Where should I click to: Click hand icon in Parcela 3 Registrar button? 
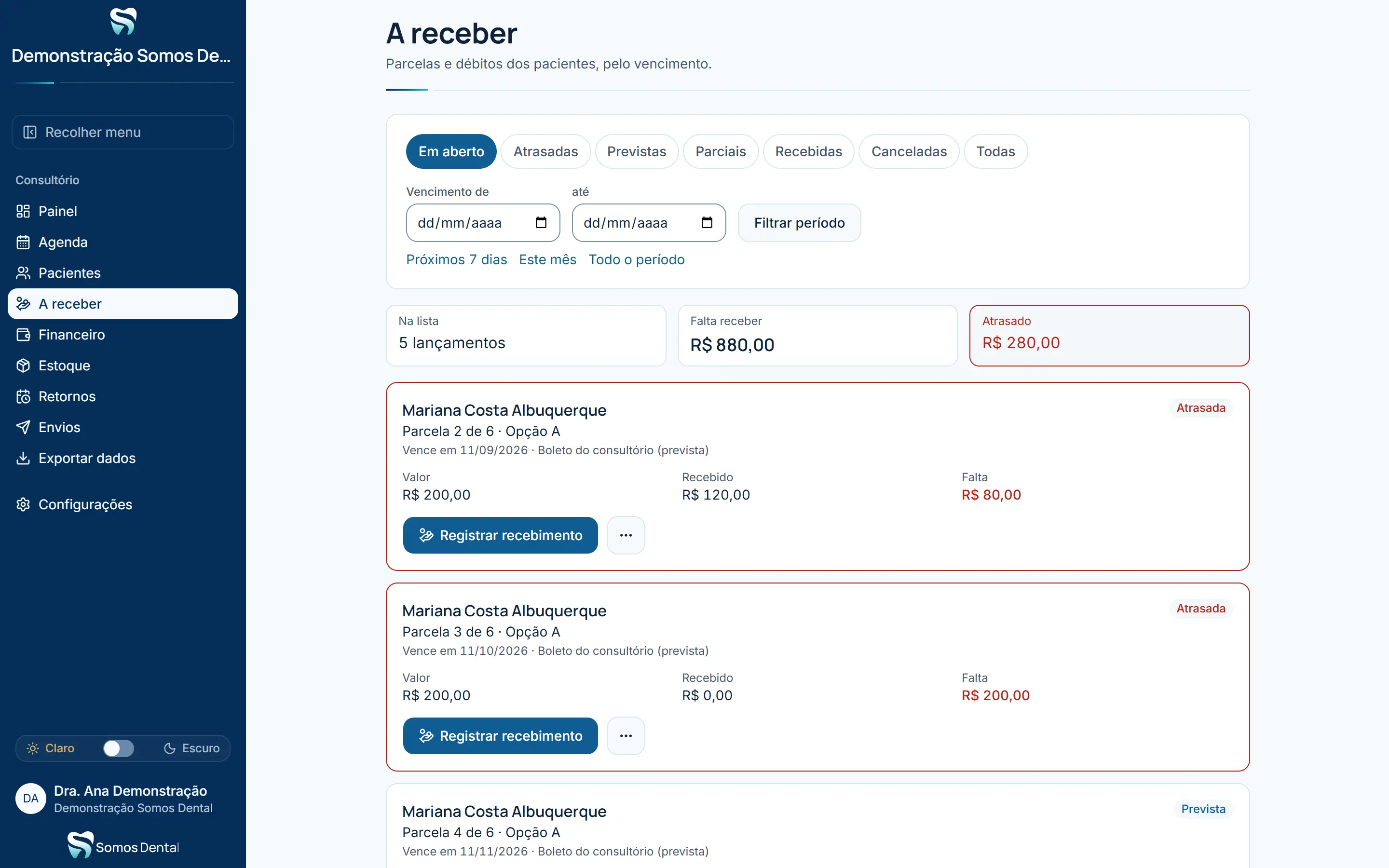tap(426, 735)
